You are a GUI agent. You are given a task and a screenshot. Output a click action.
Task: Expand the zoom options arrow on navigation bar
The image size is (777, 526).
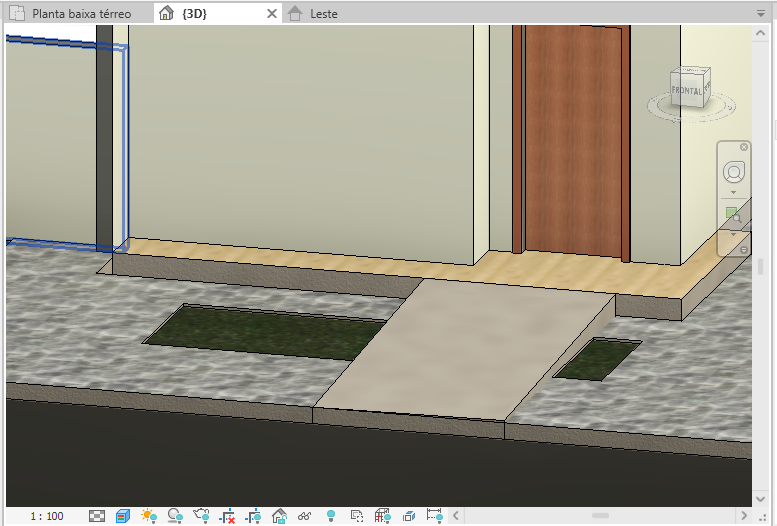click(733, 234)
